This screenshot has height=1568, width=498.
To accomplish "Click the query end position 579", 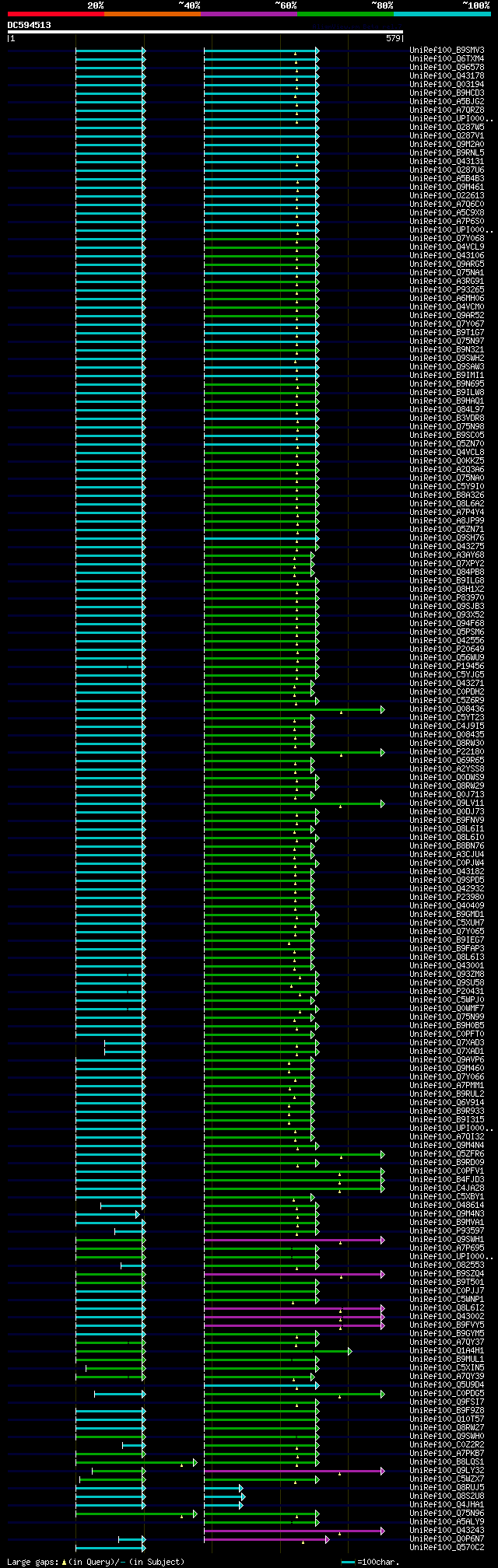I will [392, 38].
